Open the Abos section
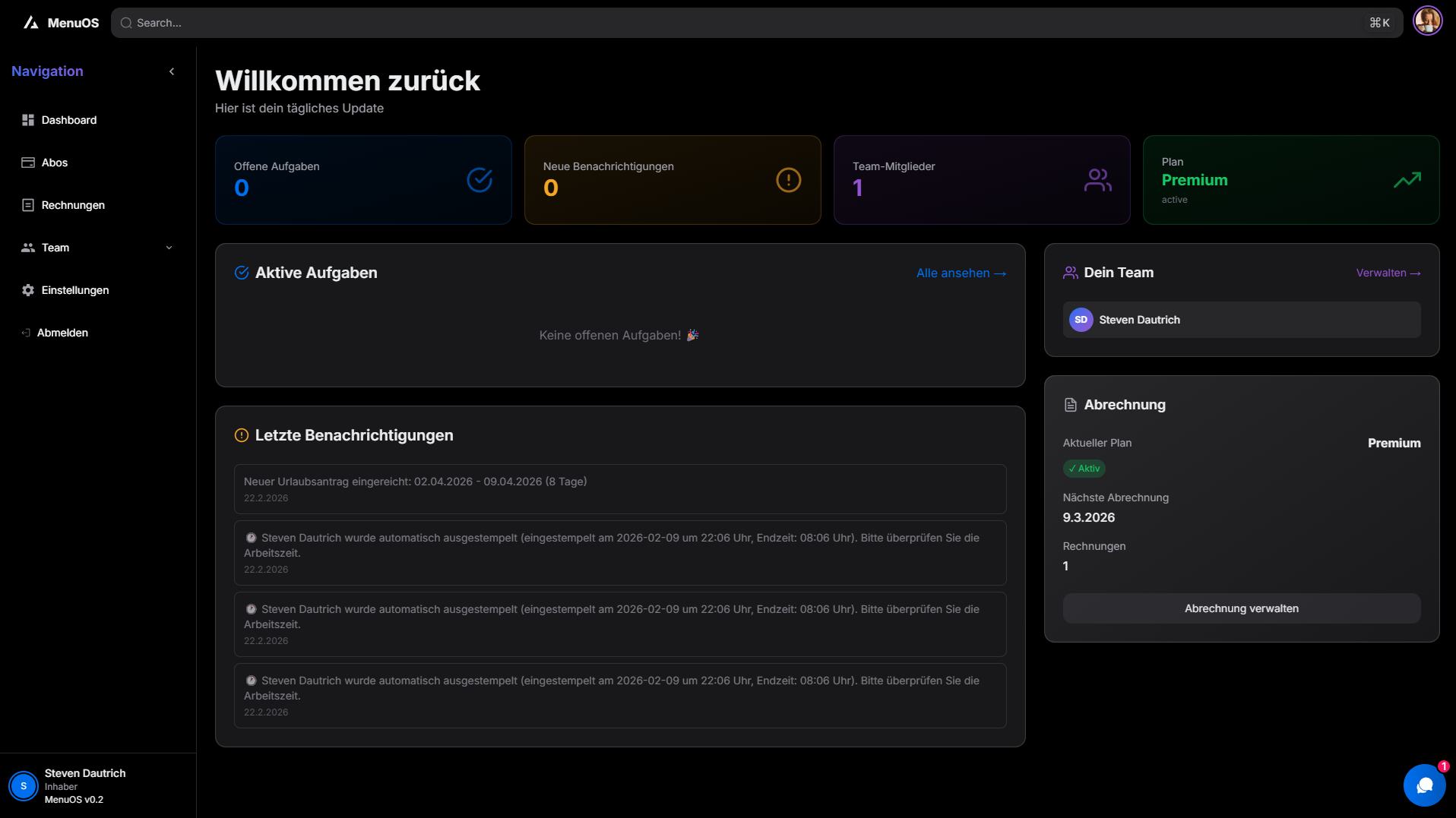The width and height of the screenshot is (1456, 818). click(x=54, y=162)
